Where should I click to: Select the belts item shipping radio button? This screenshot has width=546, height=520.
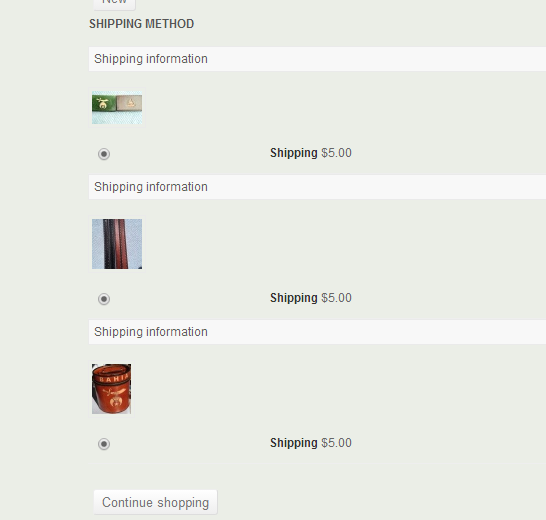coord(104,299)
